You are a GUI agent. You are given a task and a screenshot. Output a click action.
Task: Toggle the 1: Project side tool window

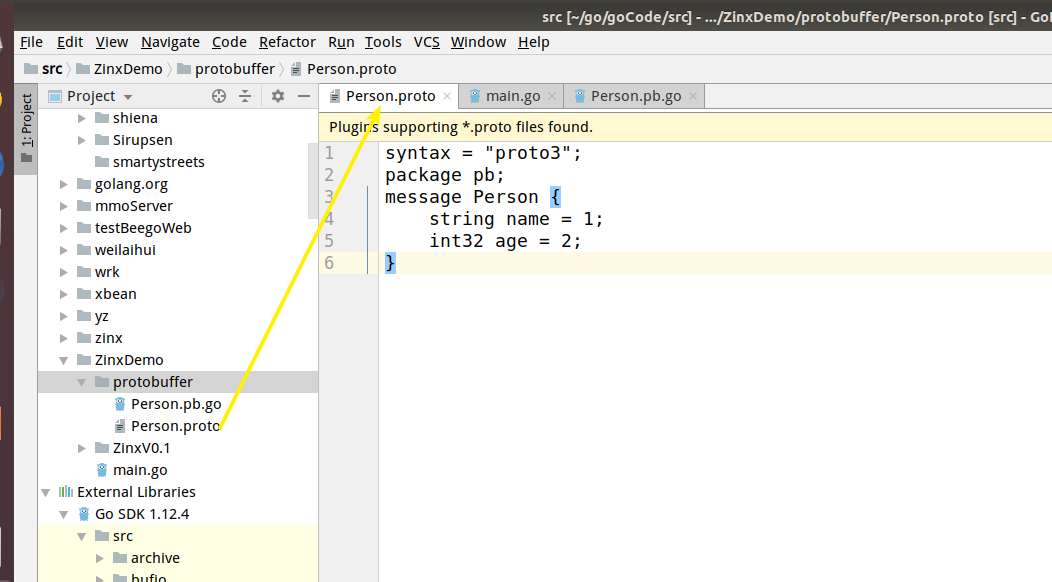coord(26,129)
